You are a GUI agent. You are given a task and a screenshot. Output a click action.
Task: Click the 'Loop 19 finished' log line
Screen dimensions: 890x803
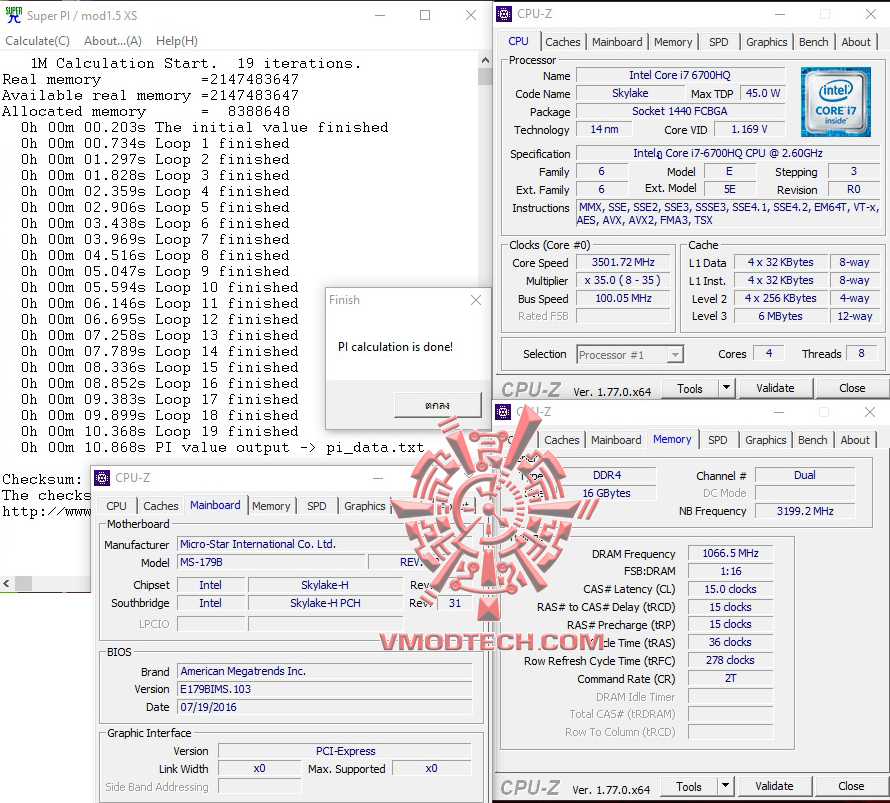pyautogui.click(x=160, y=431)
